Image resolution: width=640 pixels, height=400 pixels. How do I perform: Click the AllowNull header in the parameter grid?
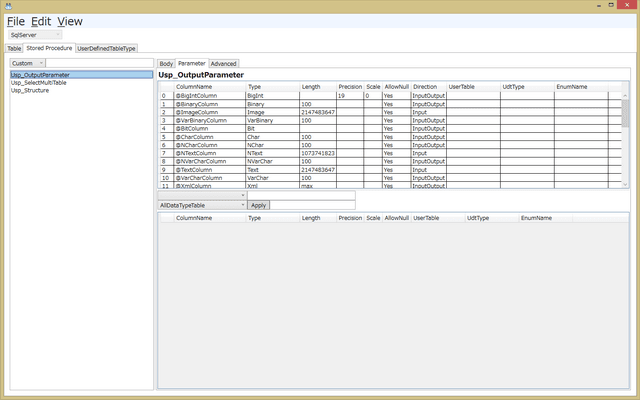(396, 87)
